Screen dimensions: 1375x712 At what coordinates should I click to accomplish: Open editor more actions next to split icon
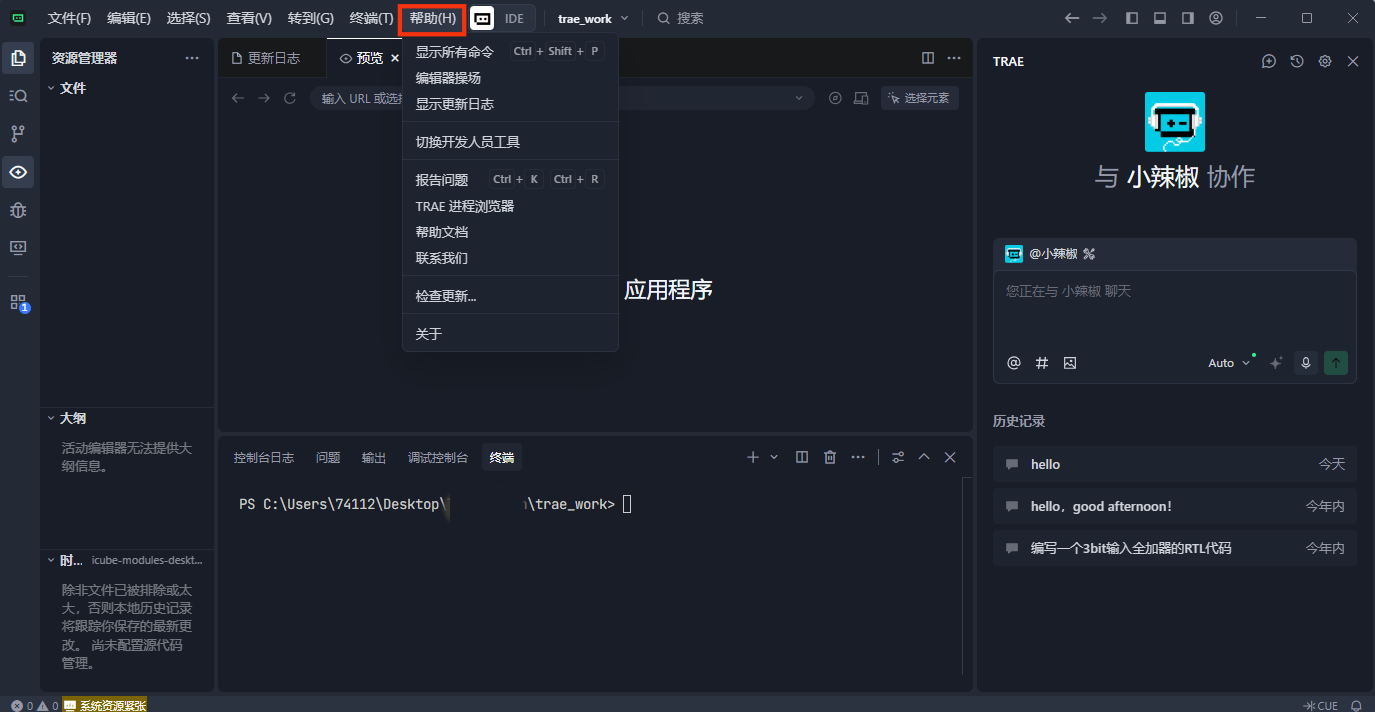[x=955, y=58]
